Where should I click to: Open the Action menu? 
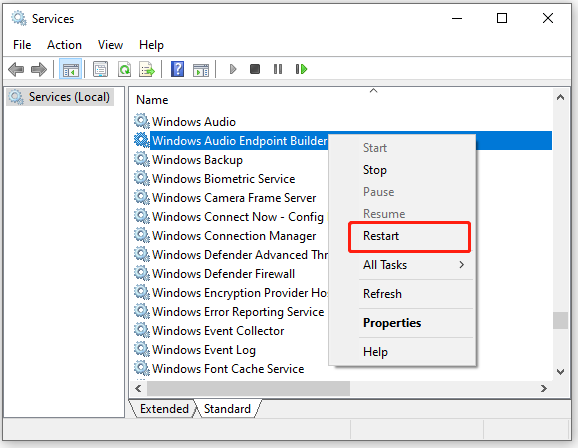64,45
